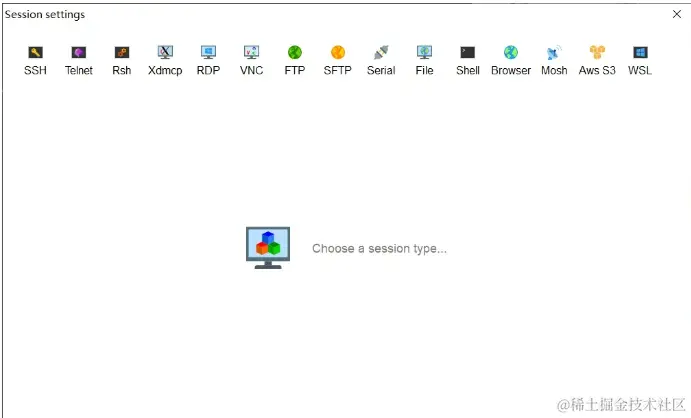Open Xdmcp session settings
The width and height of the screenshot is (691, 418).
(x=165, y=52)
